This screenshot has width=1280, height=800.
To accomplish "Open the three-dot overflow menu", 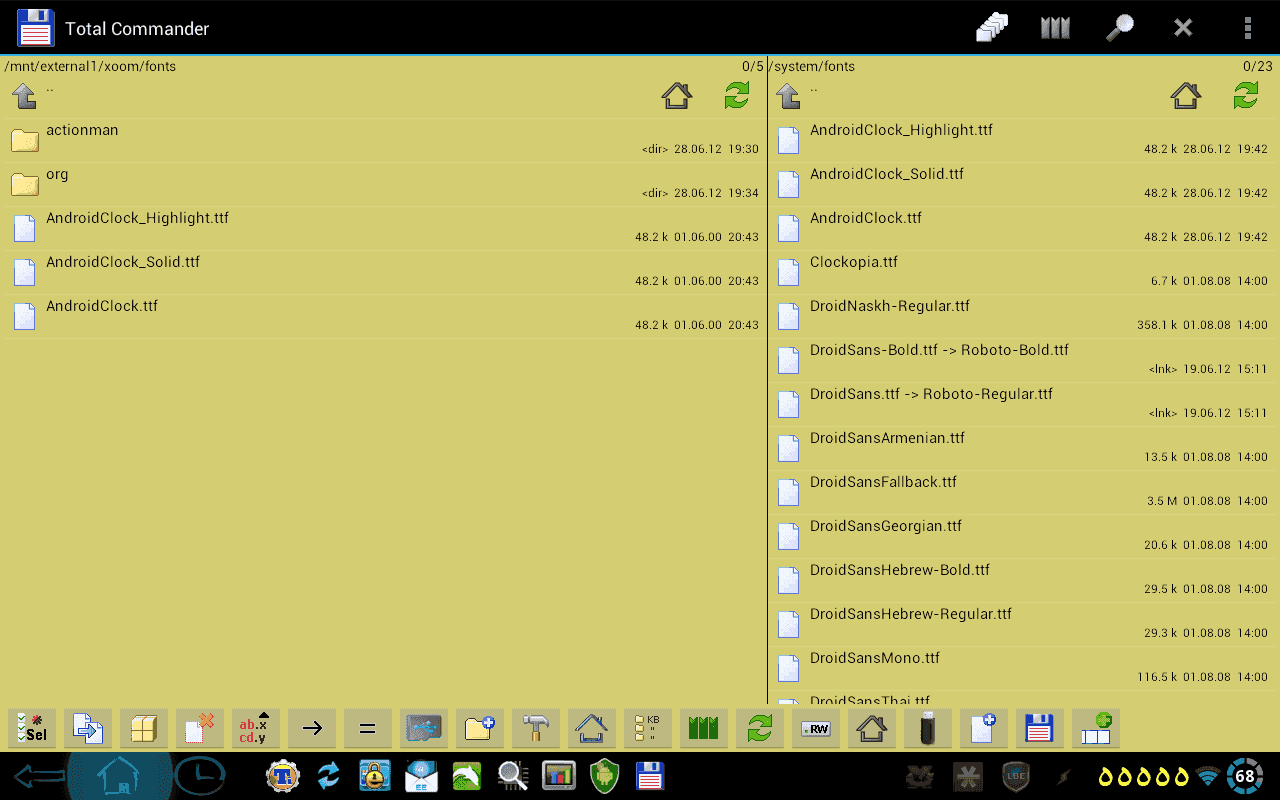I will pyautogui.click(x=1247, y=28).
